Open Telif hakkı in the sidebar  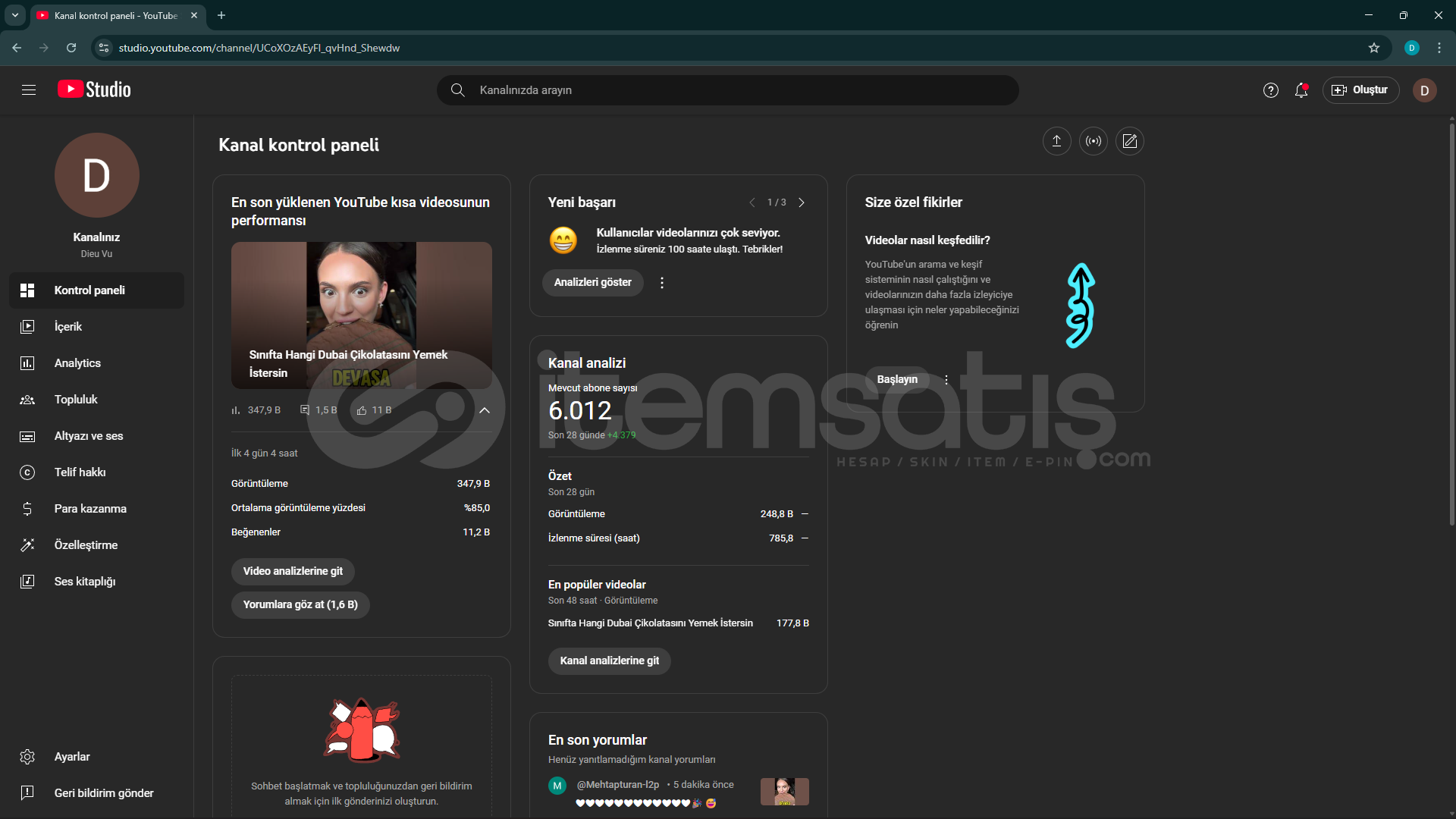96,472
